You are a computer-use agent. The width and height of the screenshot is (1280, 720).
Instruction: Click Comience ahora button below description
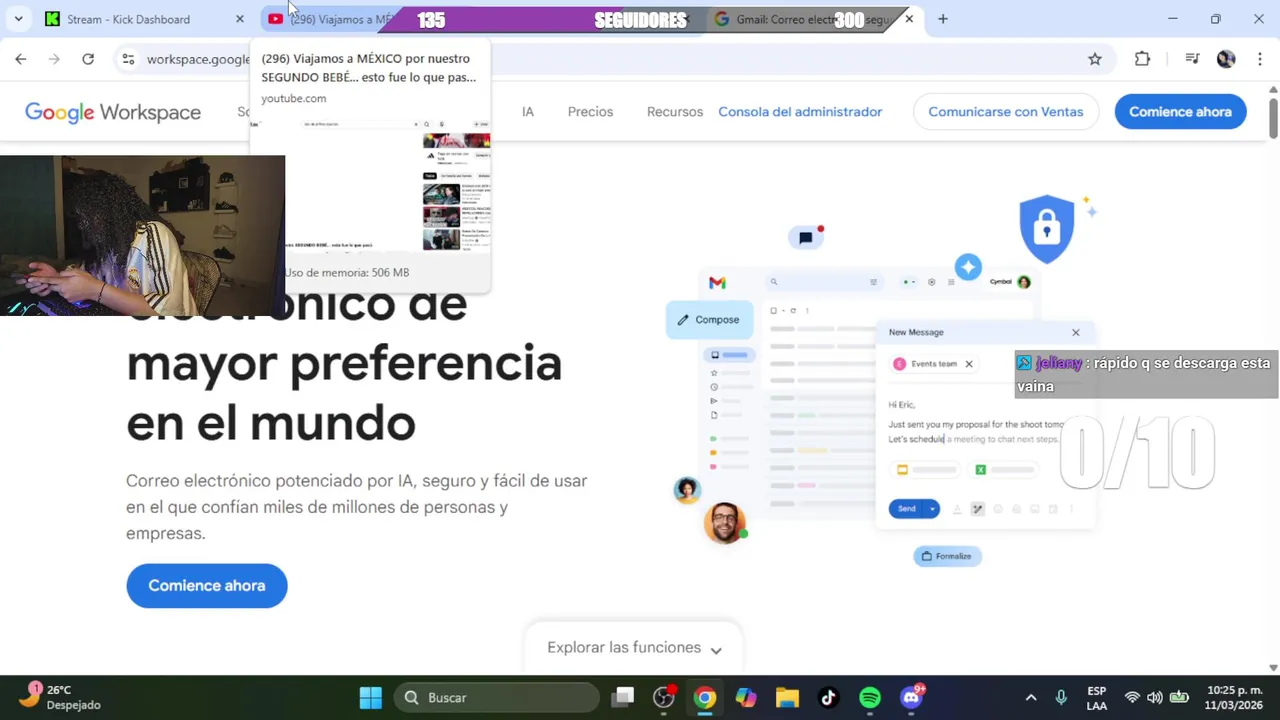point(207,586)
